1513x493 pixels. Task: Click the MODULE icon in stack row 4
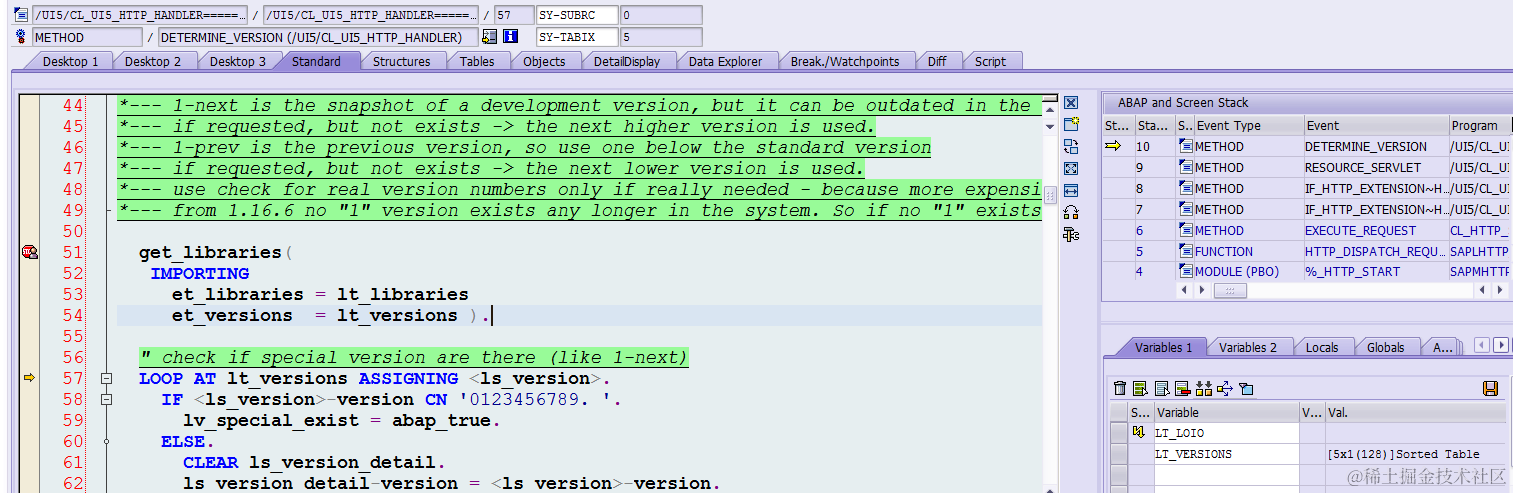tap(1186, 272)
